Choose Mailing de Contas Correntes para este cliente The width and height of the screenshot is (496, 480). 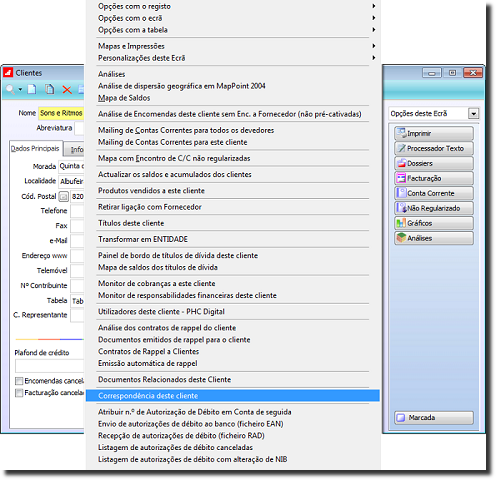coord(233,142)
